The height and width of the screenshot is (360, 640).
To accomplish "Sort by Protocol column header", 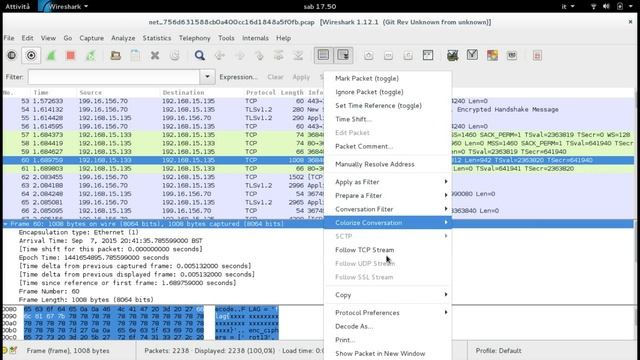I will (x=261, y=93).
